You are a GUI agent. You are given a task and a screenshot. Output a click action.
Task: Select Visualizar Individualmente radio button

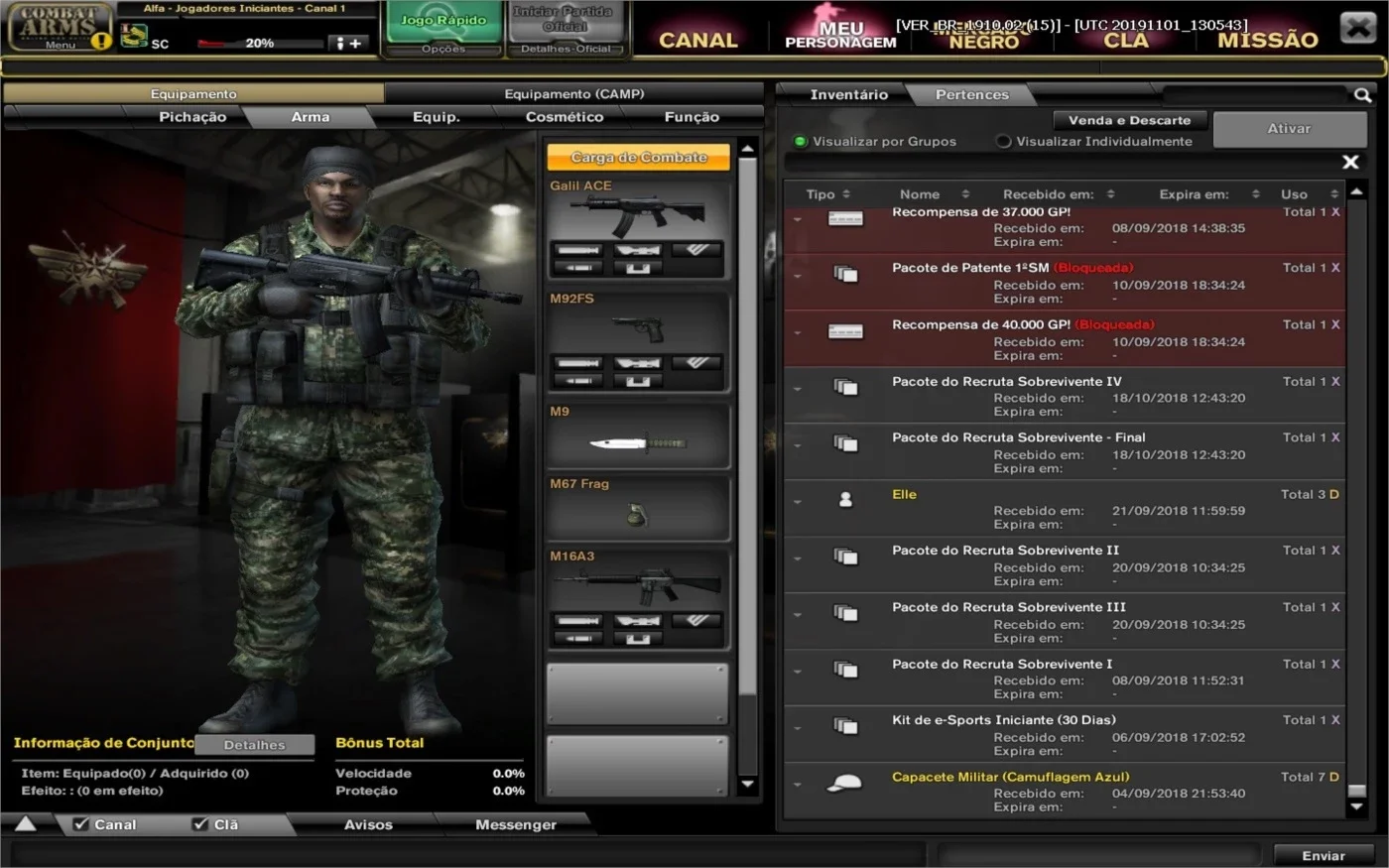click(x=1003, y=142)
